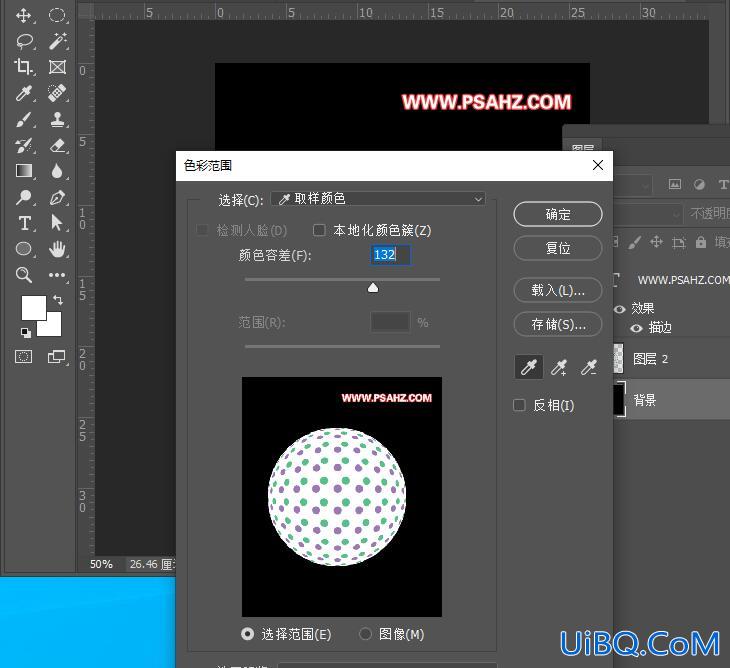Open the Layers panel tab
This screenshot has width=730, height=668.
pyautogui.click(x=583, y=147)
